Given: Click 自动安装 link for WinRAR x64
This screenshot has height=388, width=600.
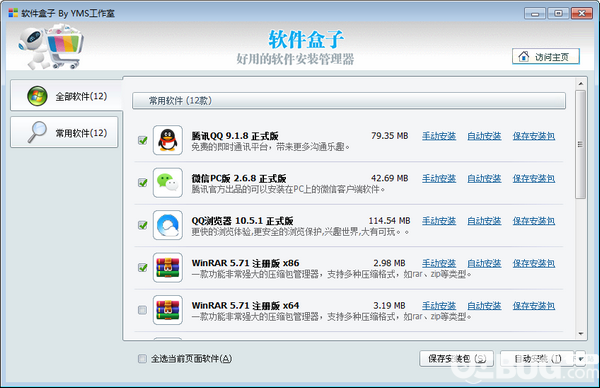Looking at the screenshot, I should (x=484, y=306).
